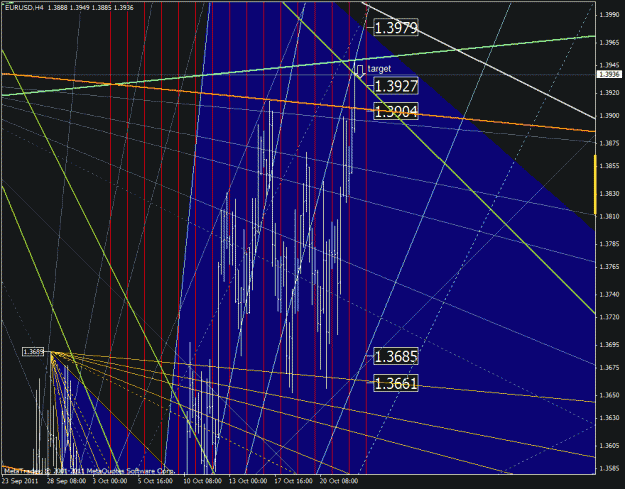Click the 1.3720 value on price scale
625x489 pixels.
[609, 317]
